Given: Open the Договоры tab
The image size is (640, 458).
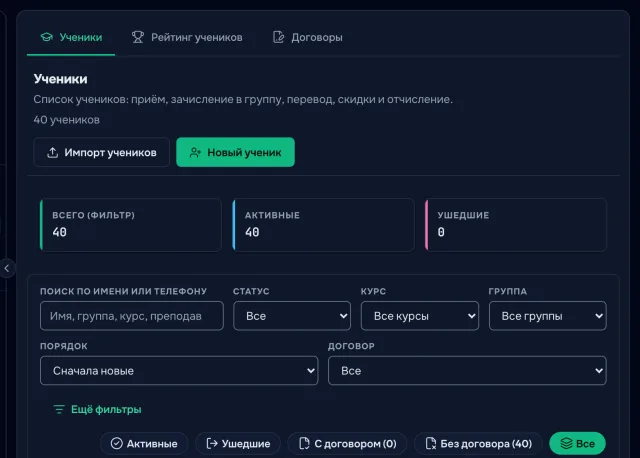Looking at the screenshot, I should (308, 38).
